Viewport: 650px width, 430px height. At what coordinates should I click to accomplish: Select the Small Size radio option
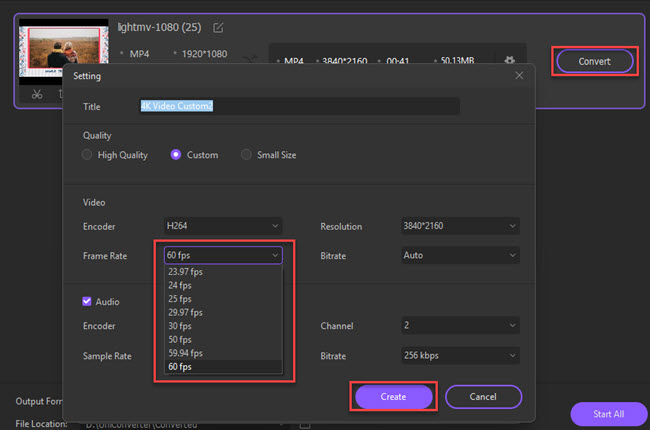click(246, 155)
